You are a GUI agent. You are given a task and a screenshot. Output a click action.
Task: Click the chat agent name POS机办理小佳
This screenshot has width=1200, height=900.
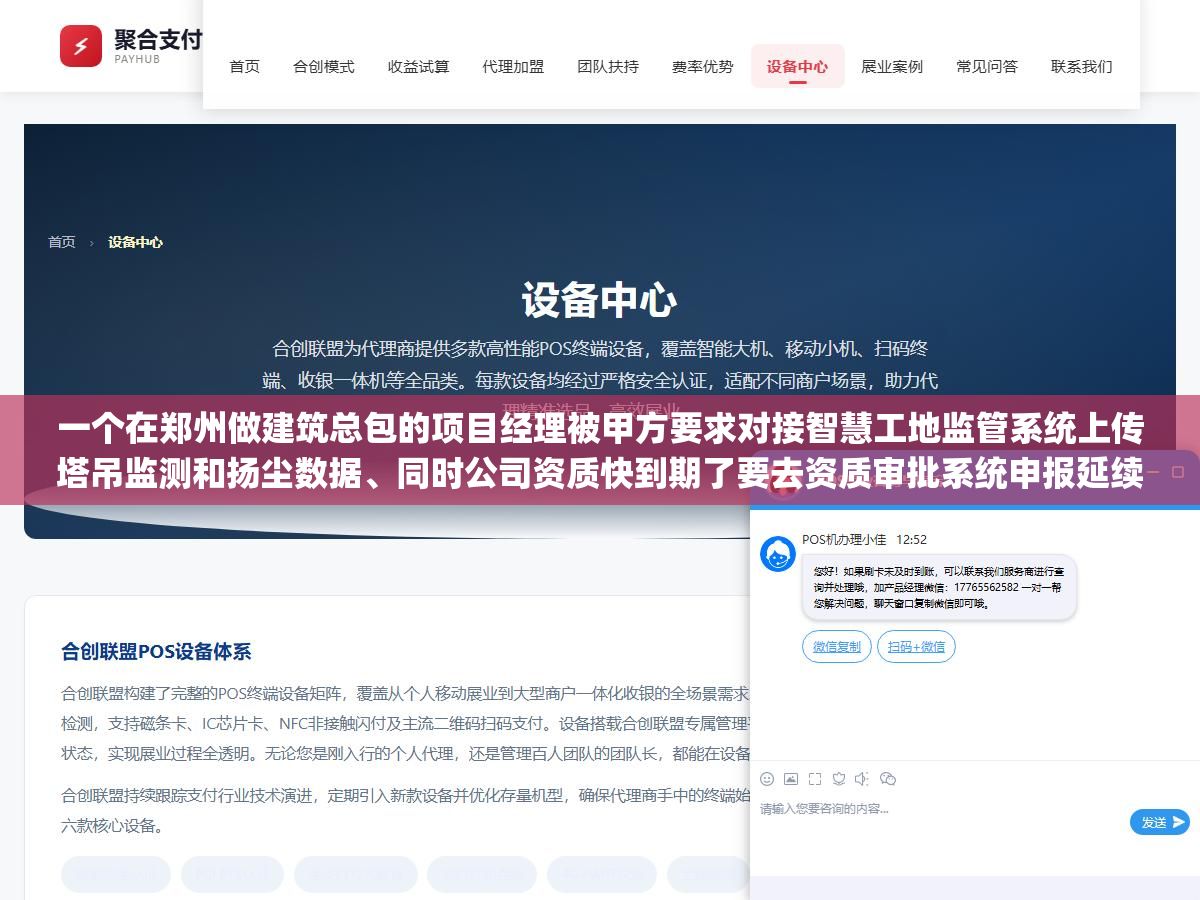click(844, 540)
